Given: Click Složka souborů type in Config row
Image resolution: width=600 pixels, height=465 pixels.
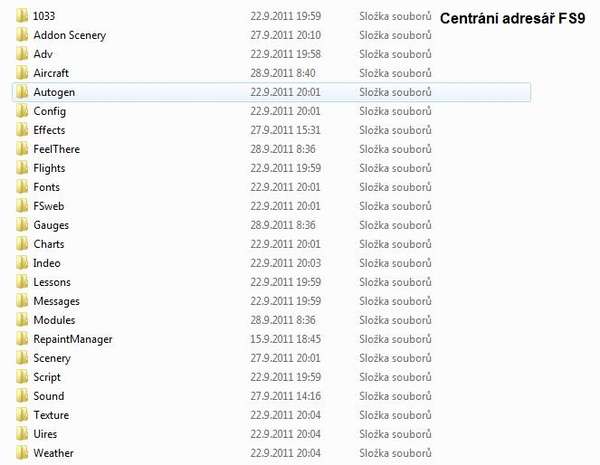Looking at the screenshot, I should point(395,111).
